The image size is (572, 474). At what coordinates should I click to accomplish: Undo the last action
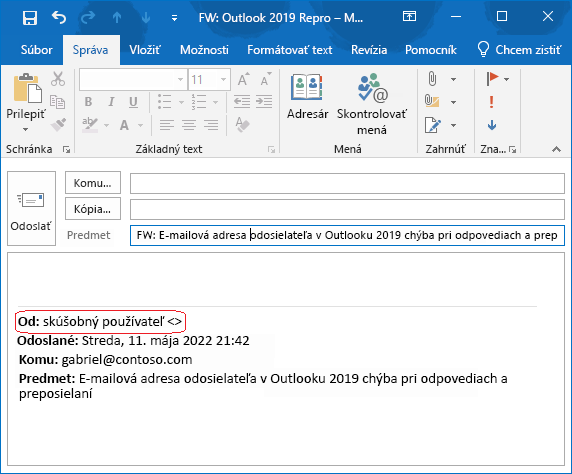tap(59, 17)
